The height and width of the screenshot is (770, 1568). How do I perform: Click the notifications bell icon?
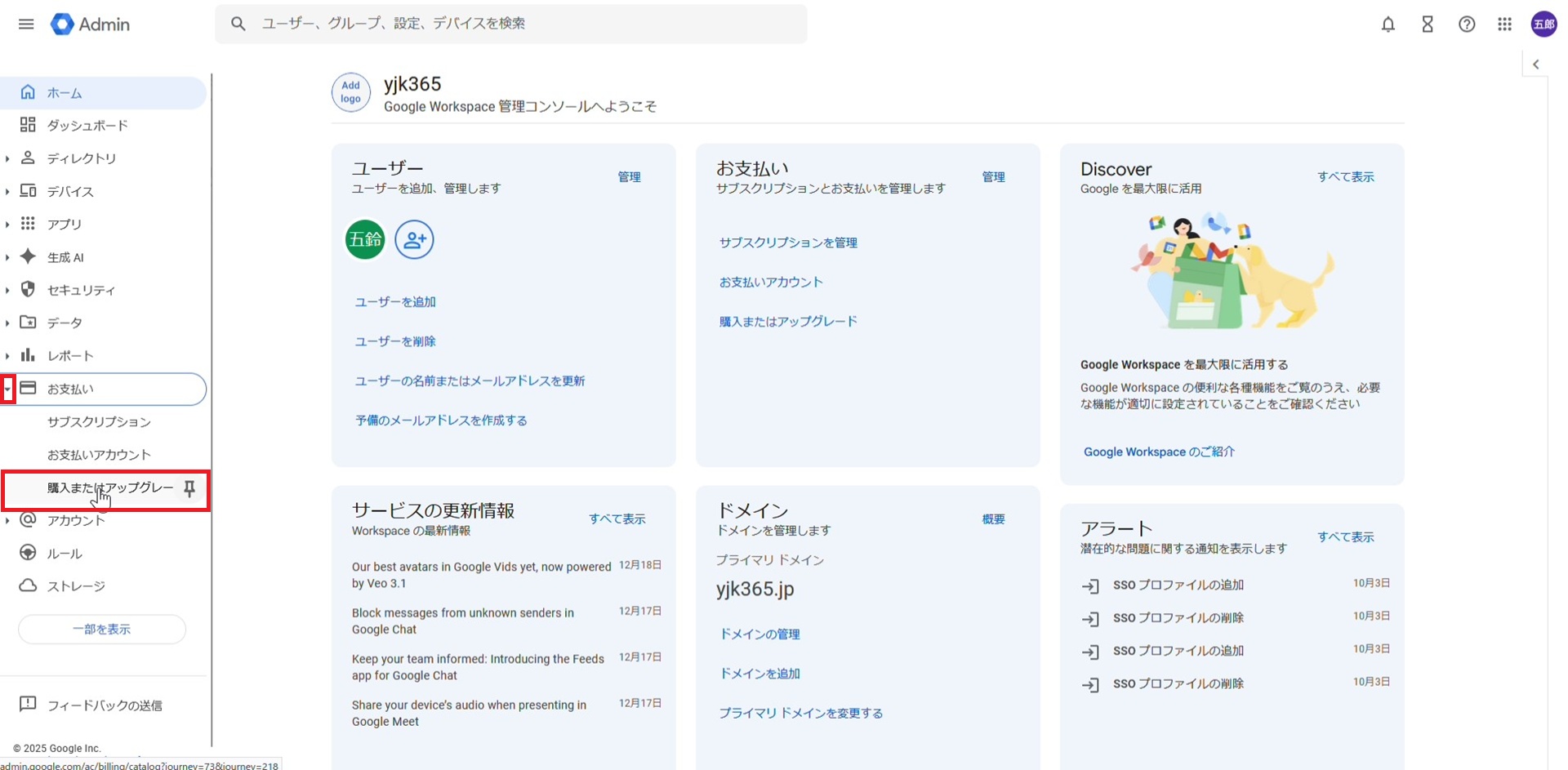click(x=1388, y=24)
